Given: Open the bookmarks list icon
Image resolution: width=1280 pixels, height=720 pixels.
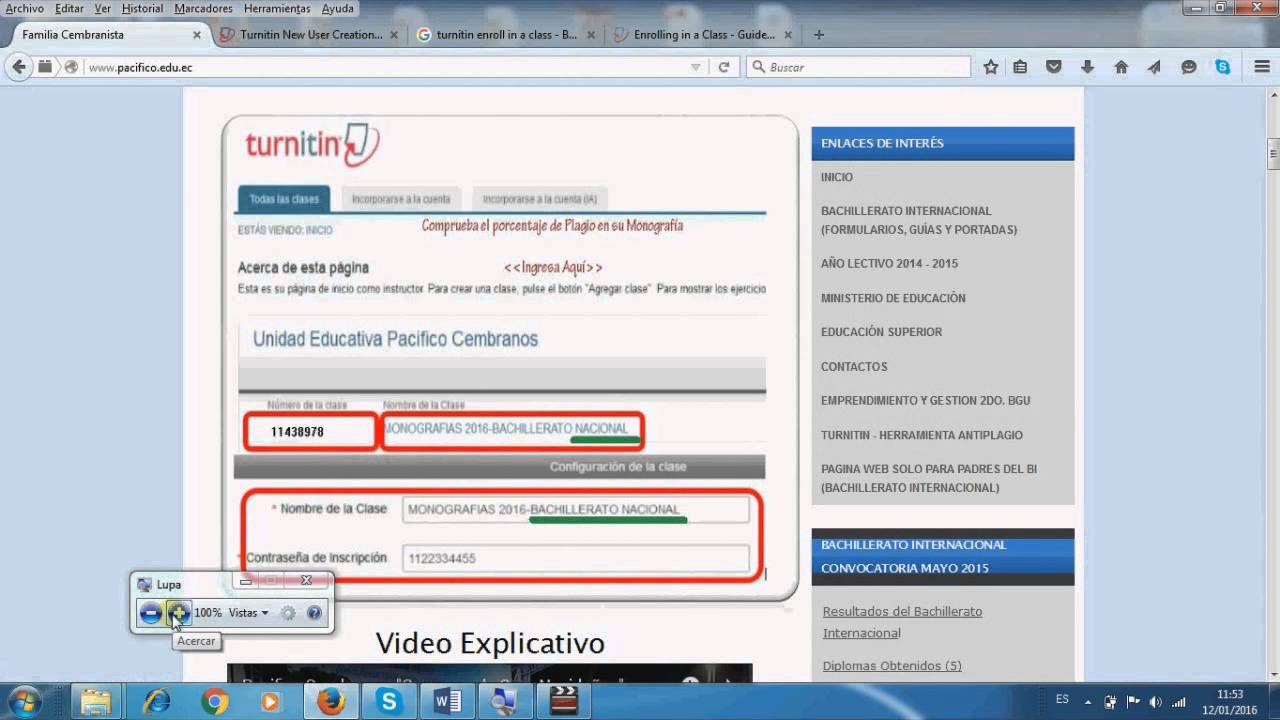Looking at the screenshot, I should coord(1020,67).
